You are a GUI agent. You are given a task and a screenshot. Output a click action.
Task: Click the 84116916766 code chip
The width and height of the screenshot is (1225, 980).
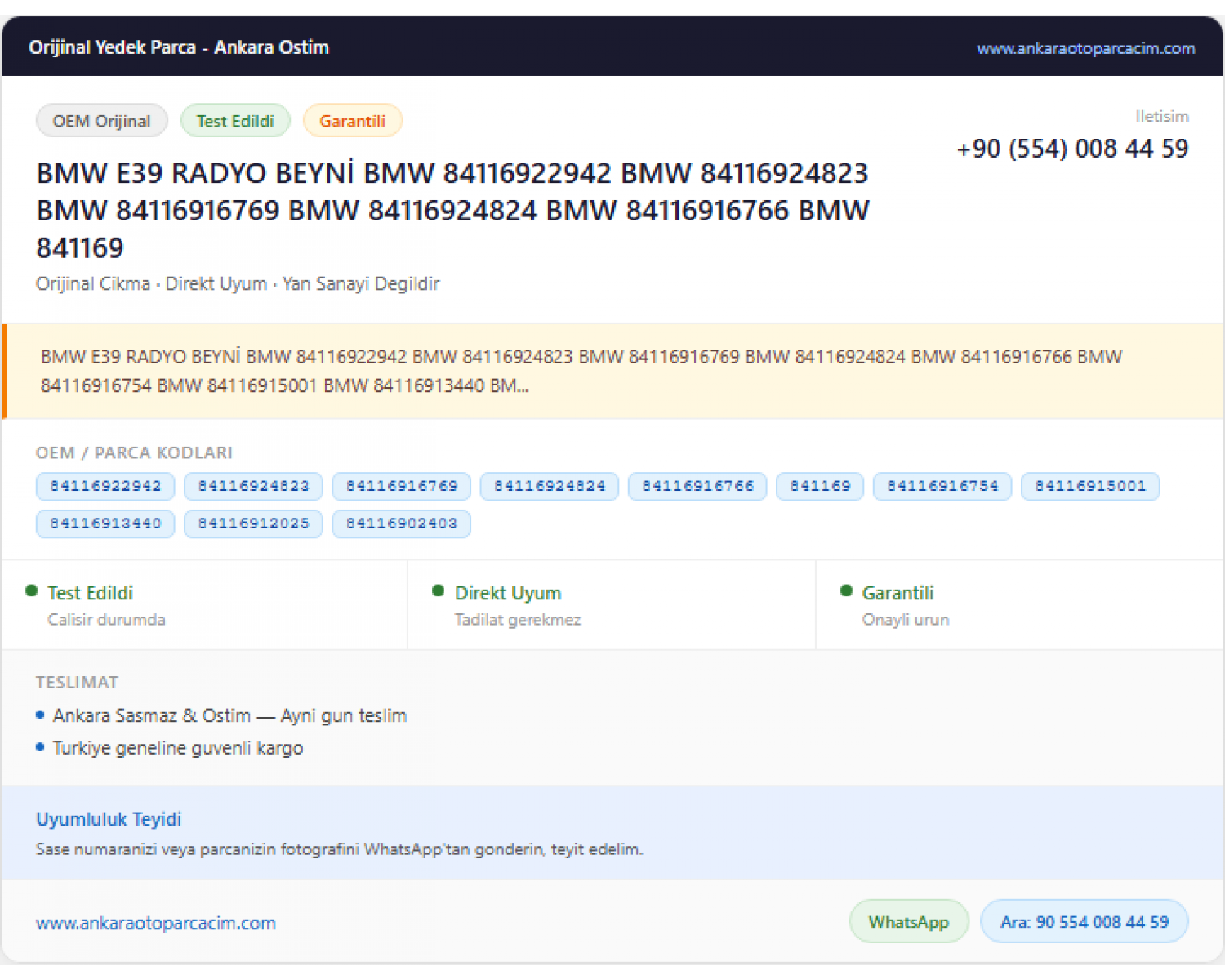click(x=697, y=486)
